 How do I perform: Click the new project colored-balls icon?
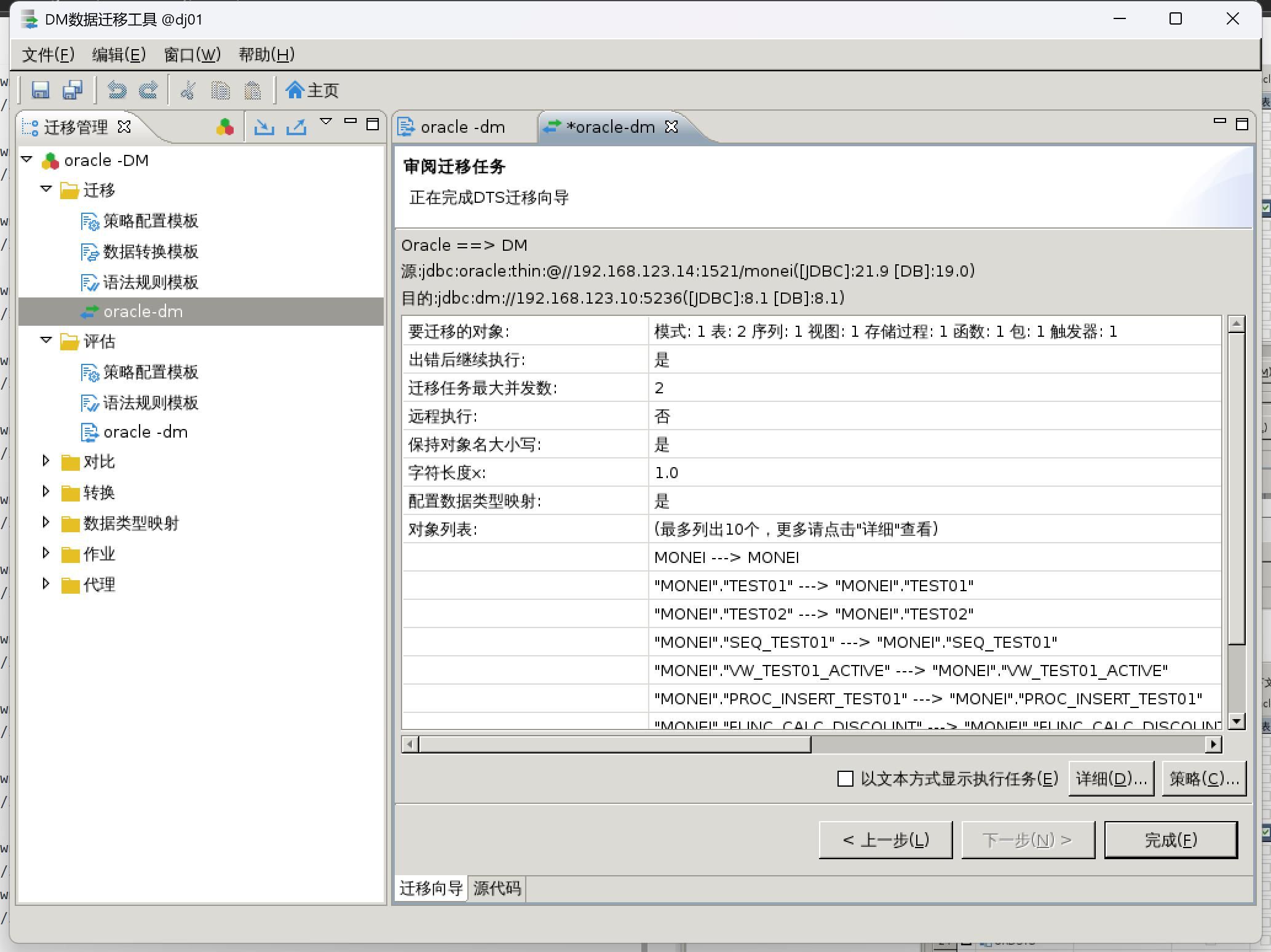pyautogui.click(x=225, y=127)
